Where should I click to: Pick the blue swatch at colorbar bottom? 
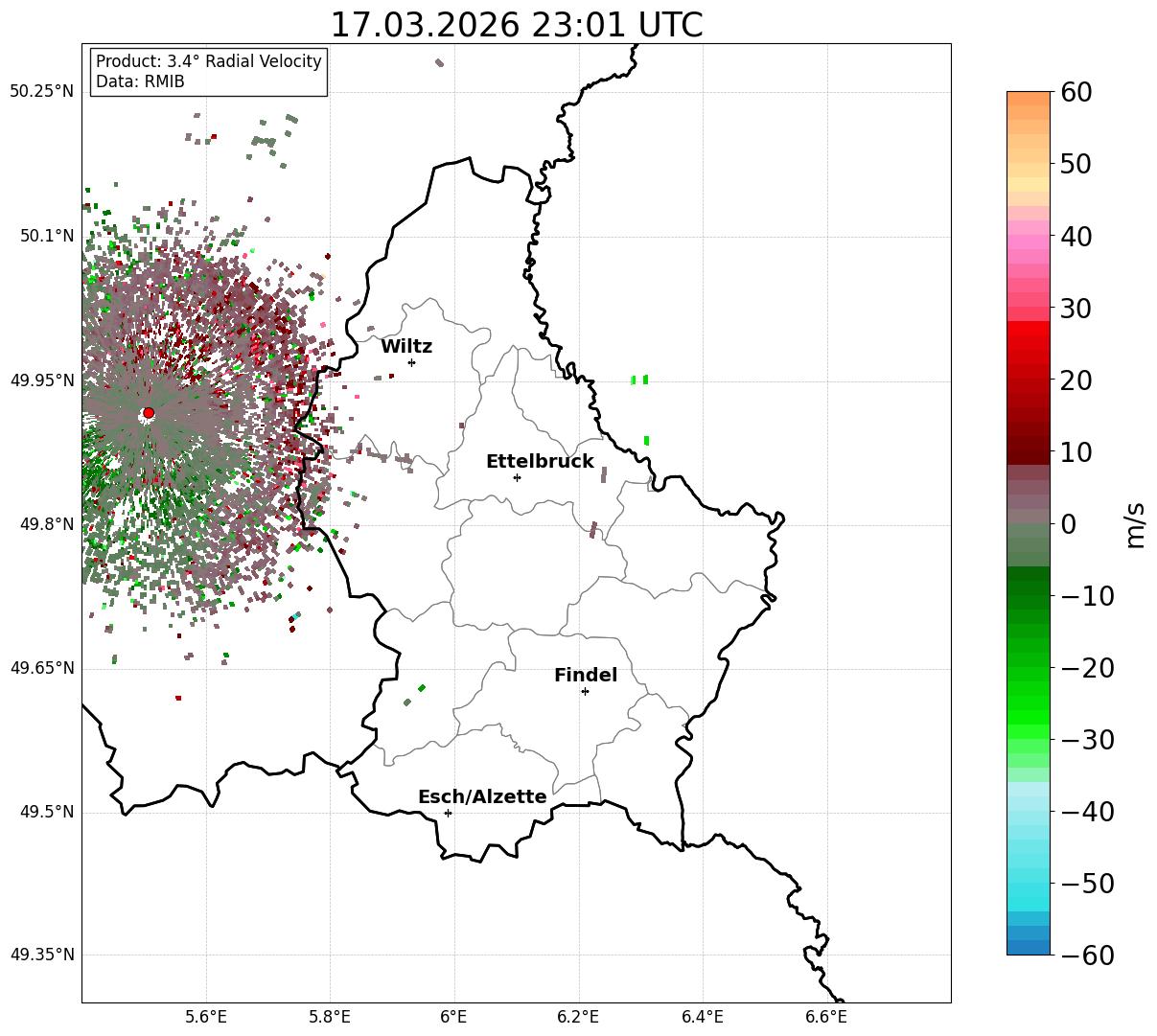pyautogui.click(x=1029, y=948)
